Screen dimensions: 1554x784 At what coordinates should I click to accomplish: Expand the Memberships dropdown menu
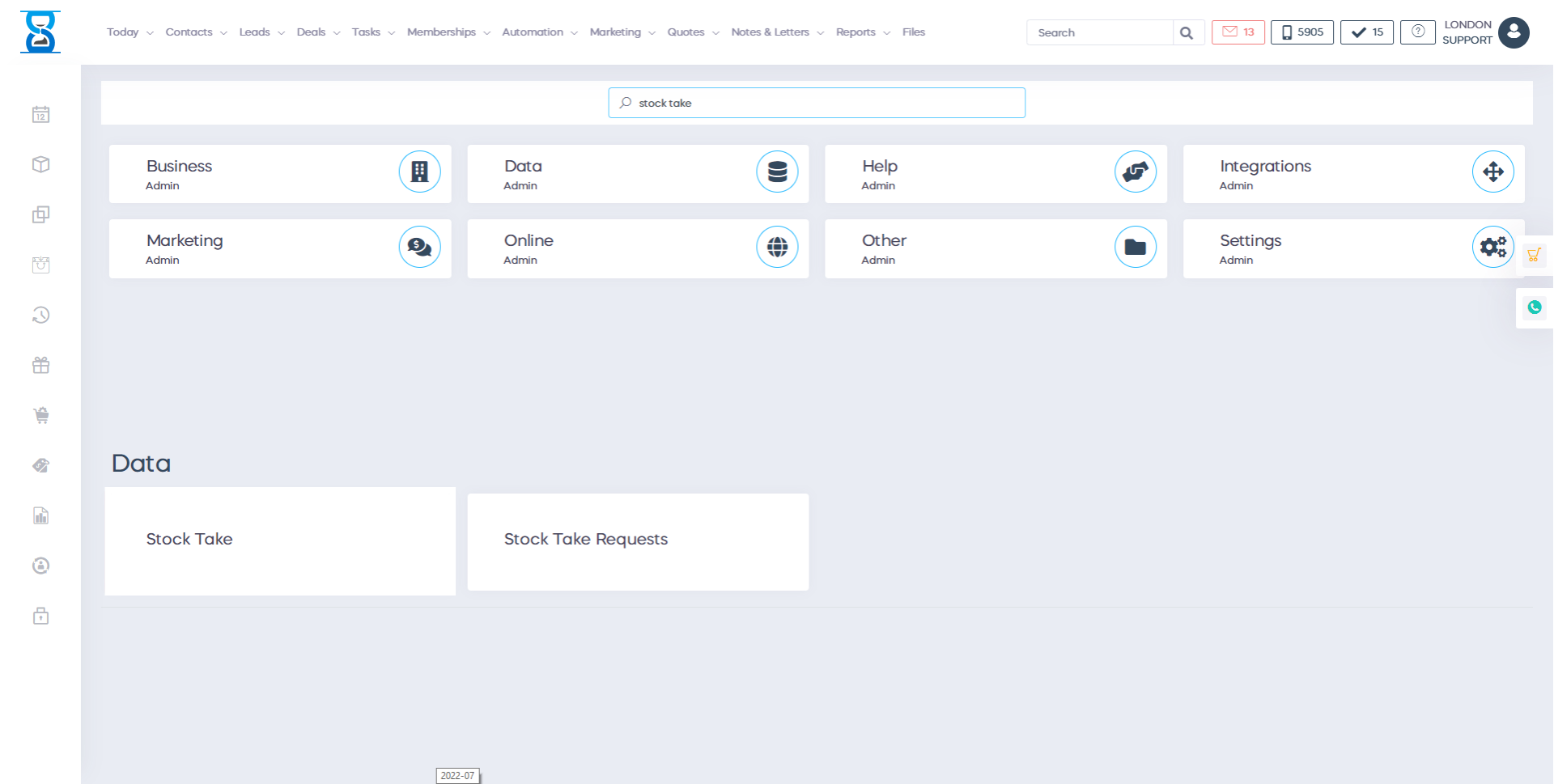[x=448, y=32]
